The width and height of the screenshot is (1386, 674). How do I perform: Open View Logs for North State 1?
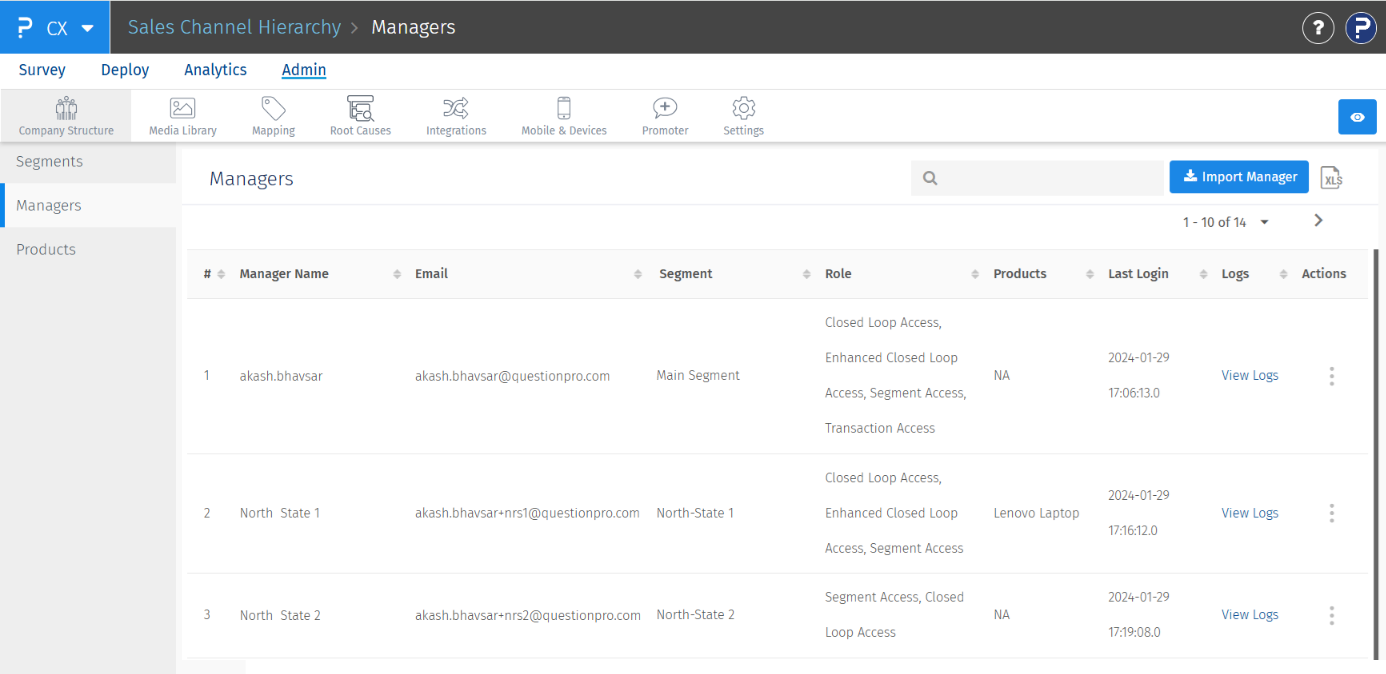point(1250,513)
